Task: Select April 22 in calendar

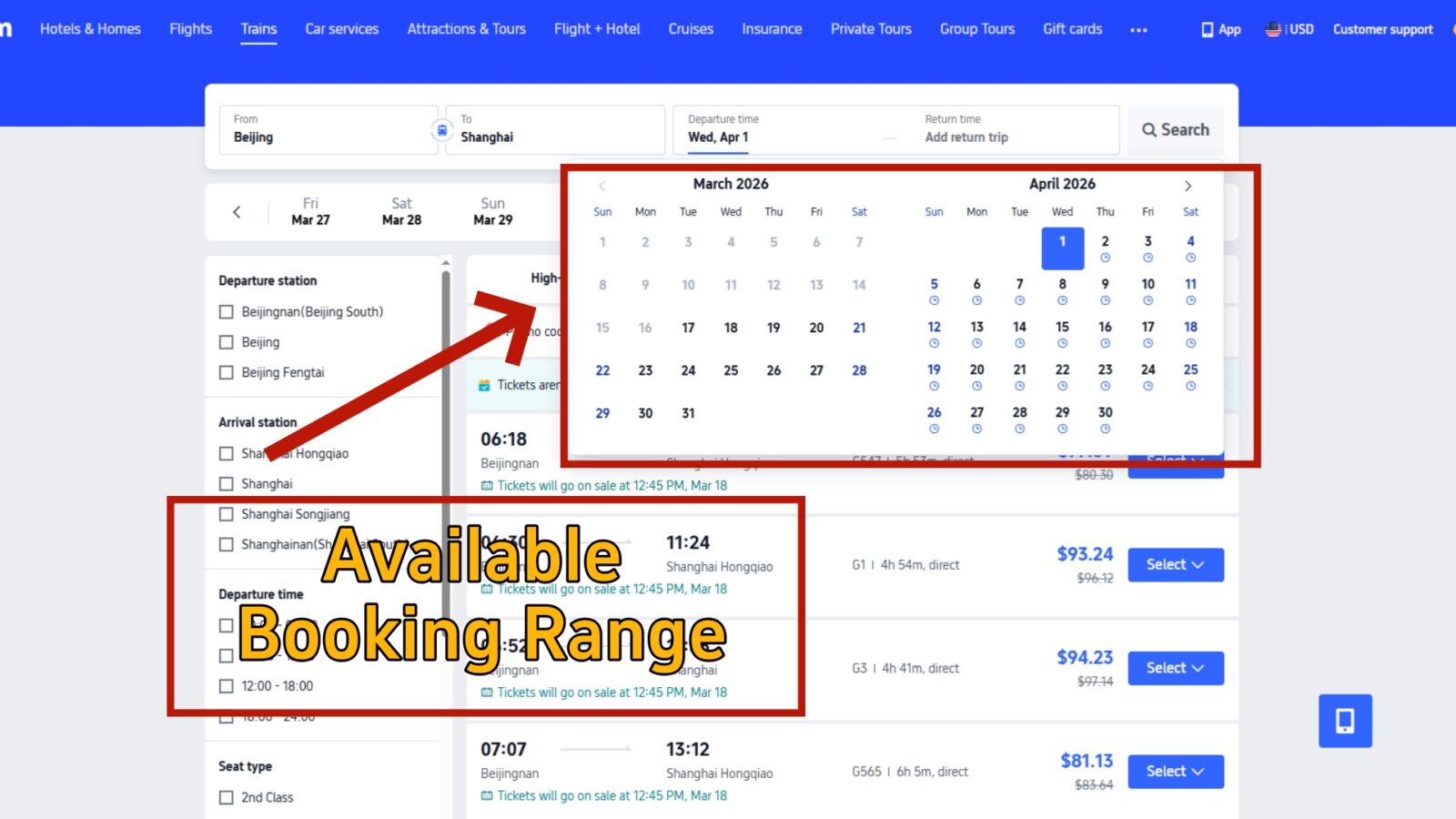Action: 1062,377
